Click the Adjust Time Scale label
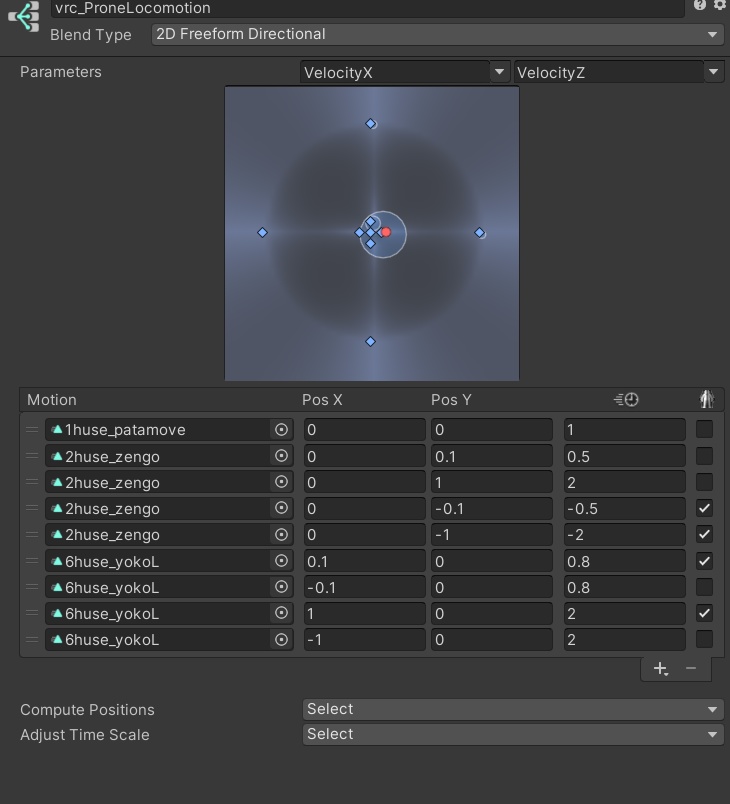The image size is (730, 804). tap(85, 735)
